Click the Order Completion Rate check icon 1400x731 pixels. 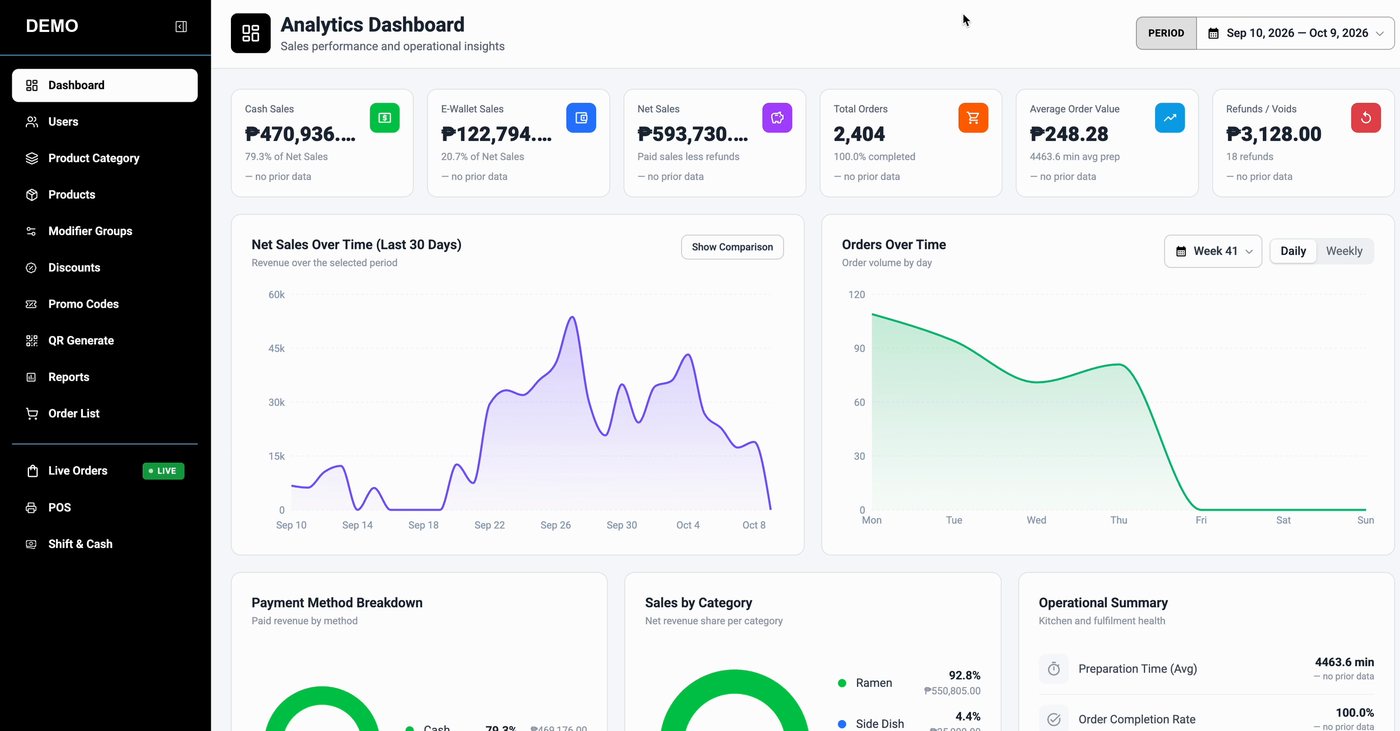(x=1054, y=719)
